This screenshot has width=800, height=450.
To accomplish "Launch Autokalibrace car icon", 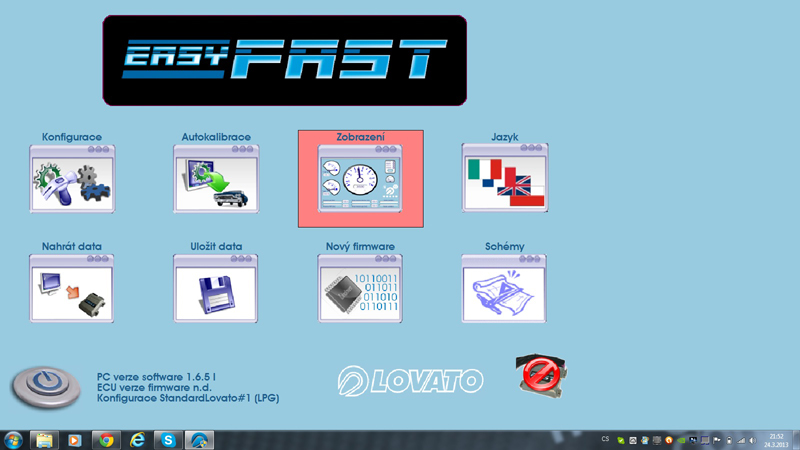I will [x=216, y=179].
